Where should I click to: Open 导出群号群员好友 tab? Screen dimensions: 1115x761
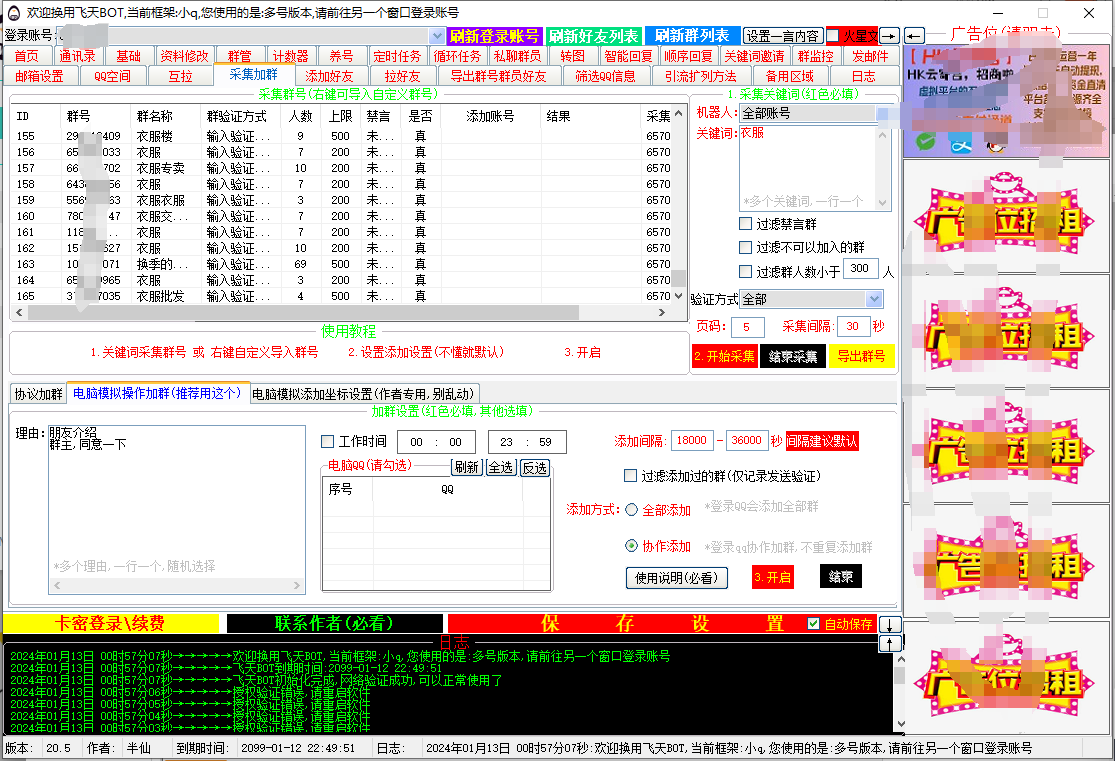[498, 76]
